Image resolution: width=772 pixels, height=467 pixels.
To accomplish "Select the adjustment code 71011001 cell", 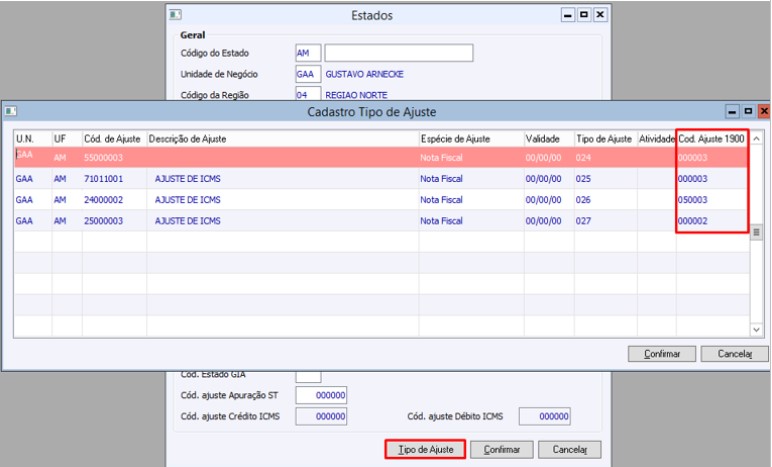I will (103, 179).
